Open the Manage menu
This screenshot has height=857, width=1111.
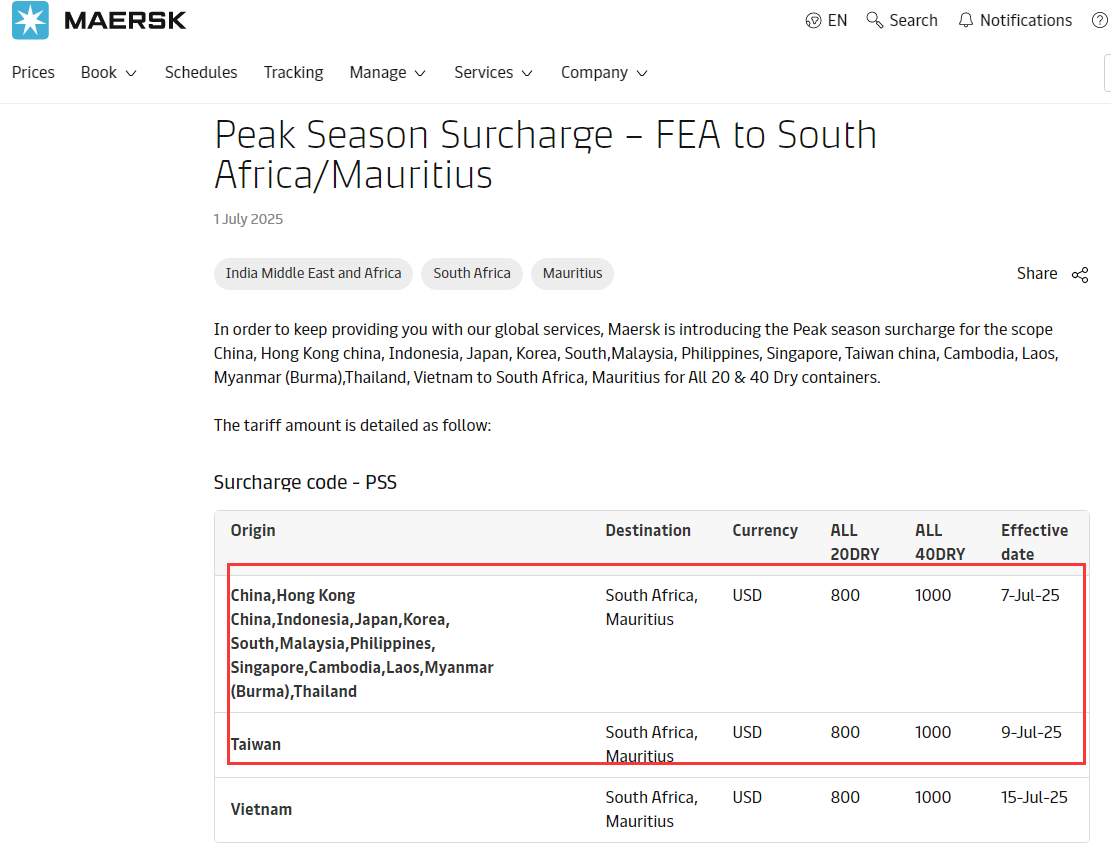tap(378, 72)
